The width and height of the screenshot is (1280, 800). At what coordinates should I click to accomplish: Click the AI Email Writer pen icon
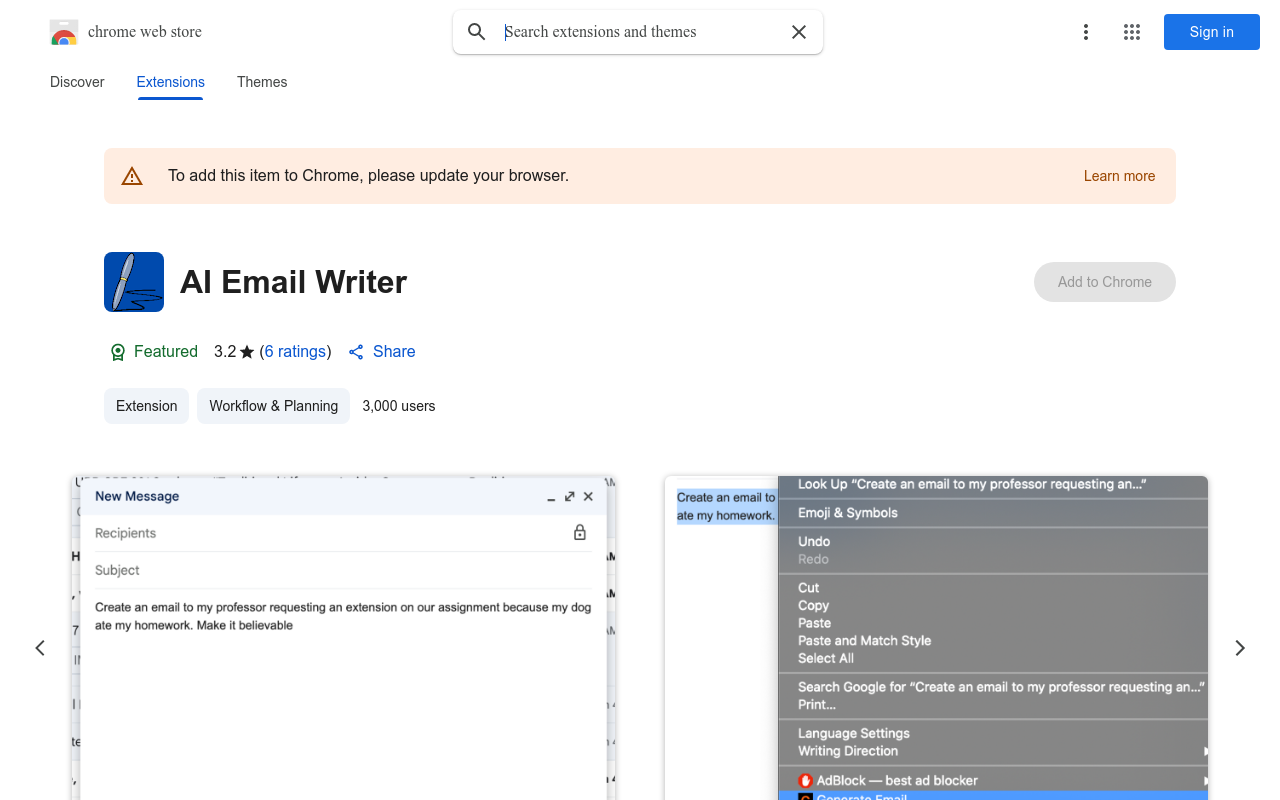[134, 282]
